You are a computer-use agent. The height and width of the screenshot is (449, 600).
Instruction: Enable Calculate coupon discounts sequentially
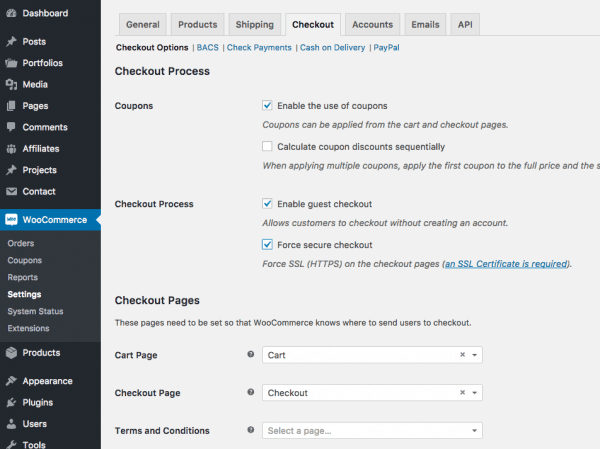coord(268,146)
